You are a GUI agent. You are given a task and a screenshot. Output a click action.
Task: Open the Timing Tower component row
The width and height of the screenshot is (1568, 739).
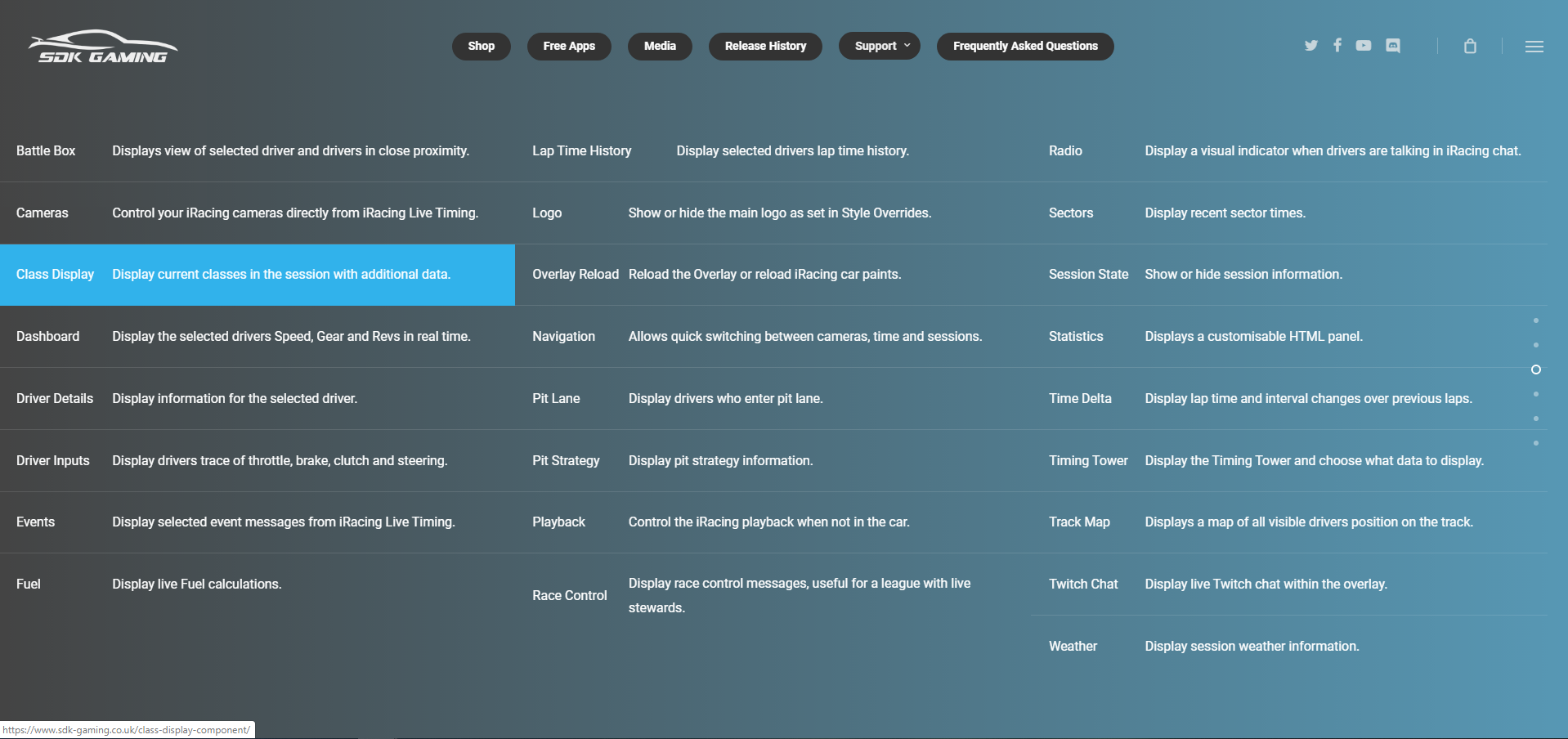tap(1289, 460)
